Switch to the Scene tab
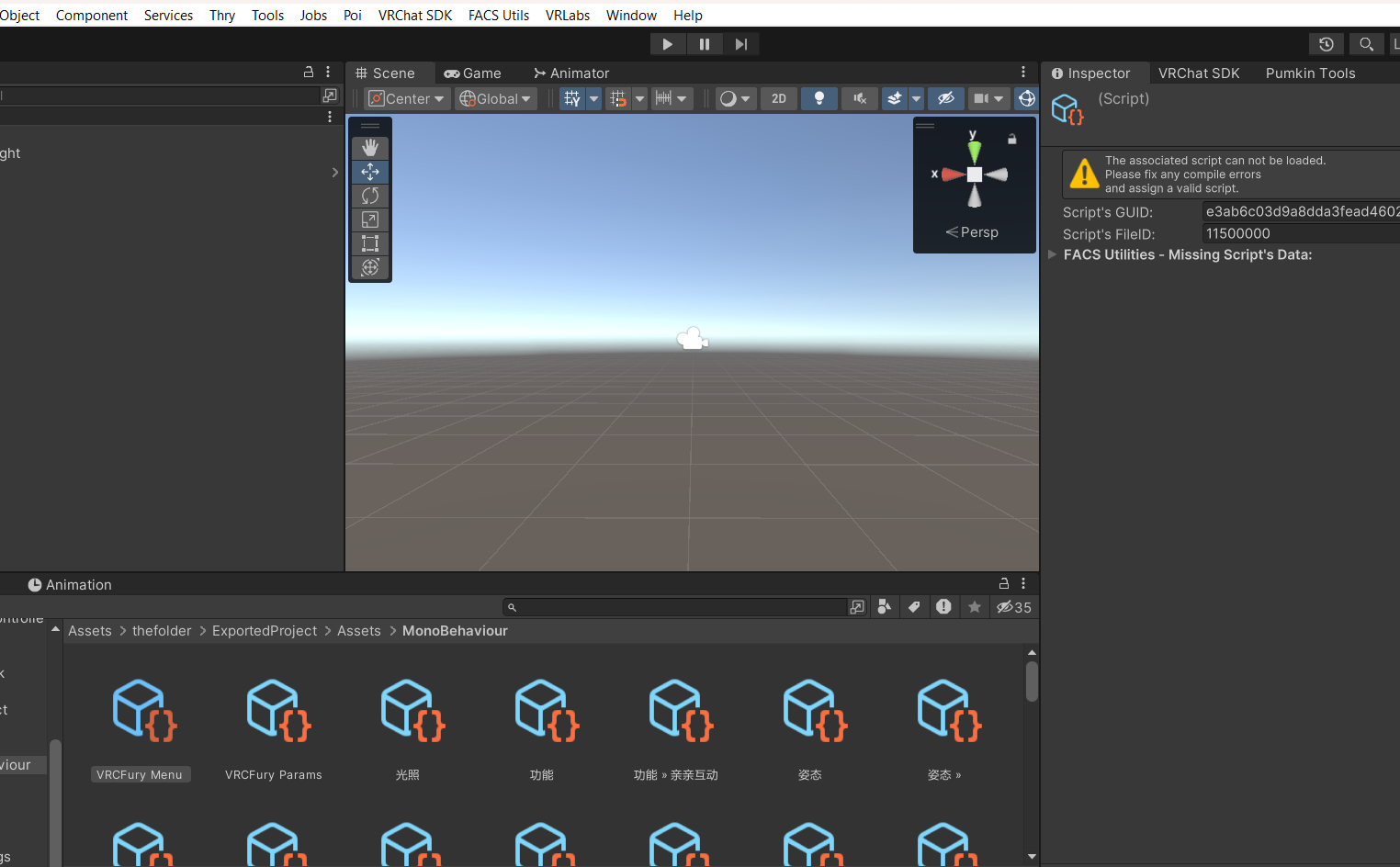Image resolution: width=1400 pixels, height=867 pixels. point(386,73)
